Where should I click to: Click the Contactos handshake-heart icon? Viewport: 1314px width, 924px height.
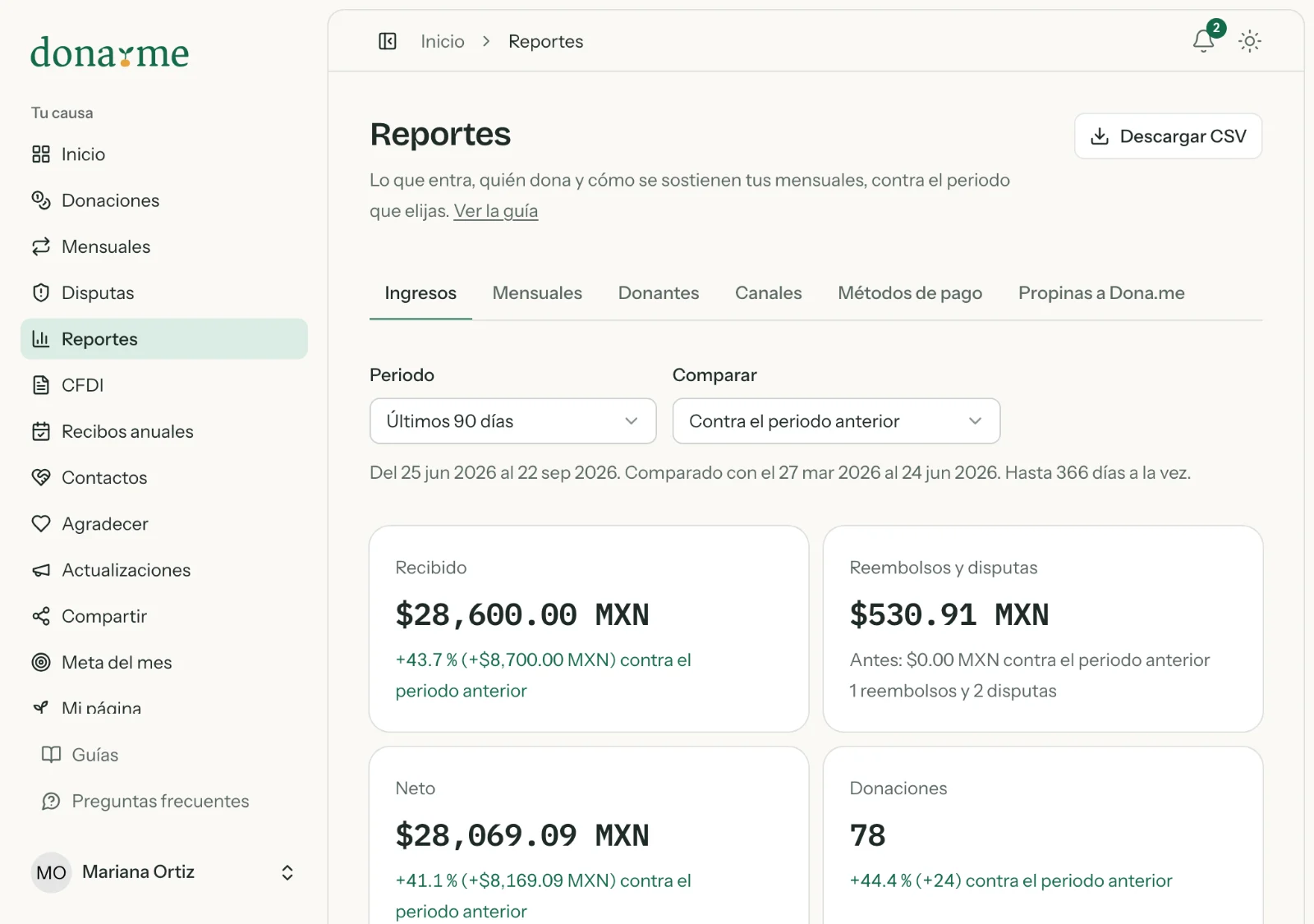(41, 477)
